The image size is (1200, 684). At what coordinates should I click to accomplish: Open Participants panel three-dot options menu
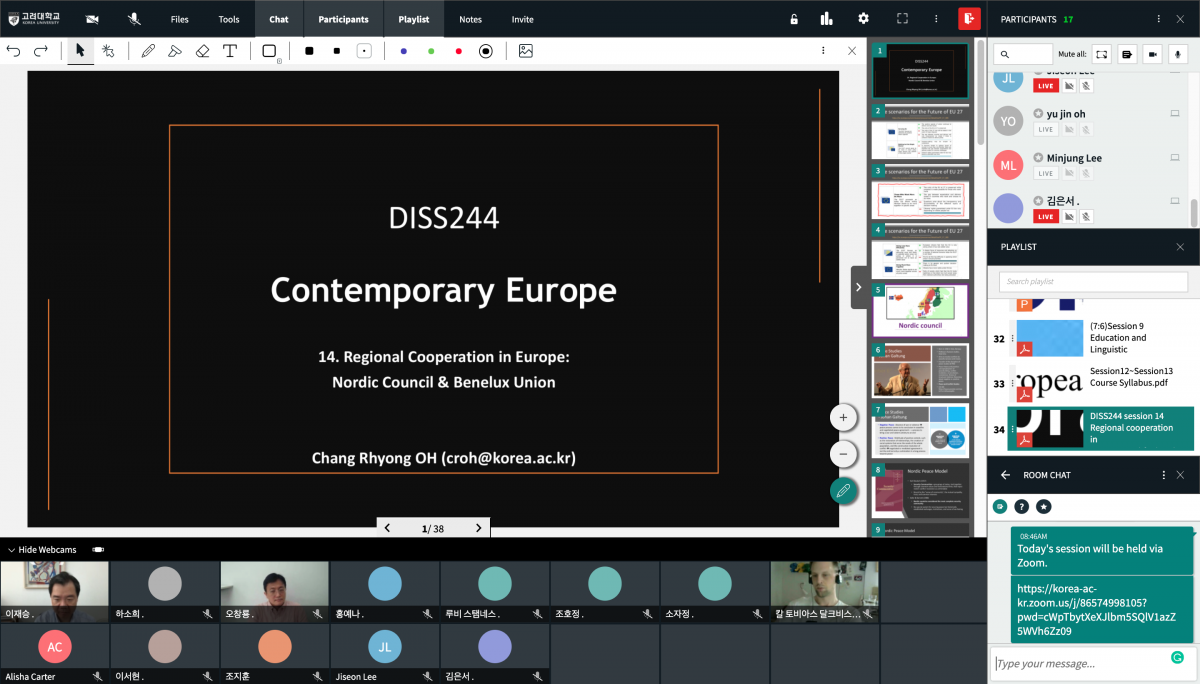[x=1158, y=19]
